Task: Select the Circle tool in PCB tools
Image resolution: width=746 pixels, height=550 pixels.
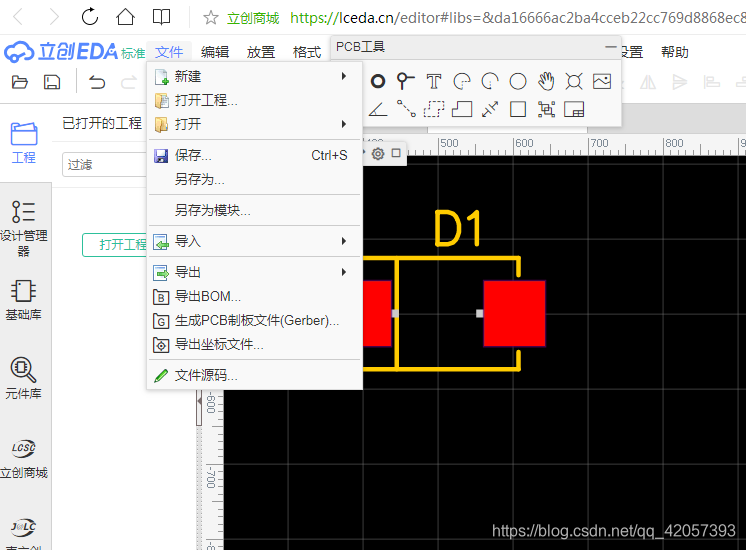Action: click(x=518, y=81)
